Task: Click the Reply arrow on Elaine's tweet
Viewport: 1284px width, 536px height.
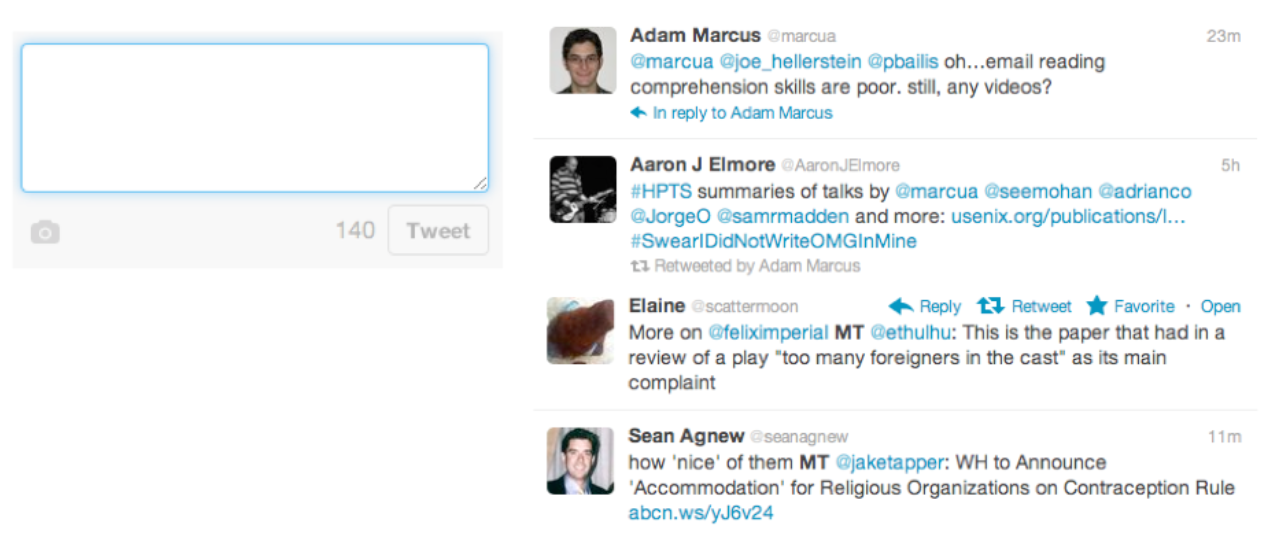Action: 901,306
